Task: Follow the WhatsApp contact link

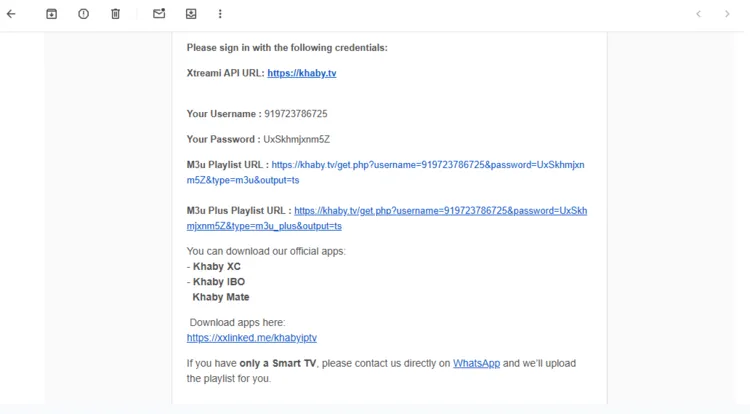Action: [476, 363]
